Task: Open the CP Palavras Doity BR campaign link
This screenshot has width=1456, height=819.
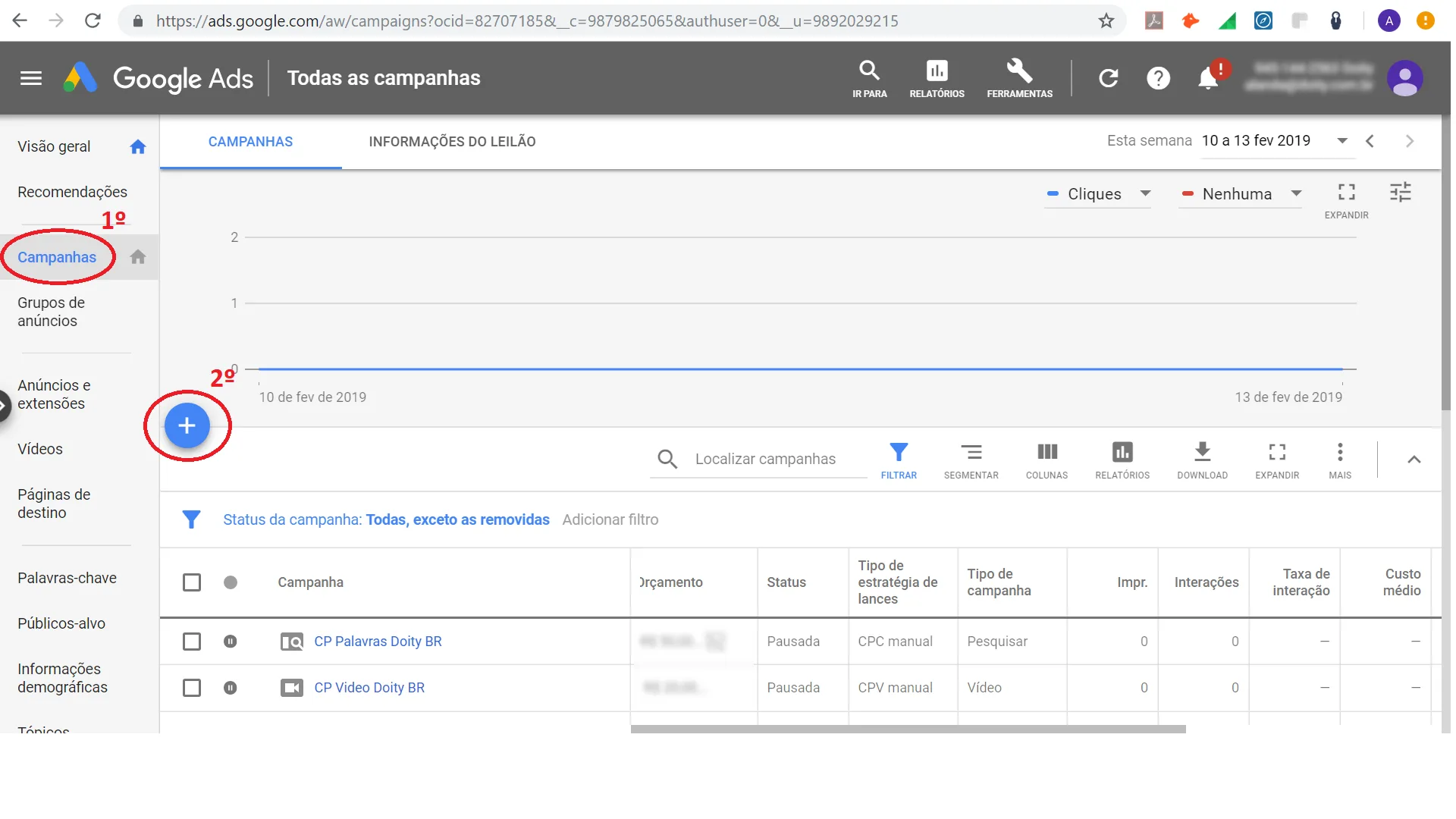Action: pos(378,642)
